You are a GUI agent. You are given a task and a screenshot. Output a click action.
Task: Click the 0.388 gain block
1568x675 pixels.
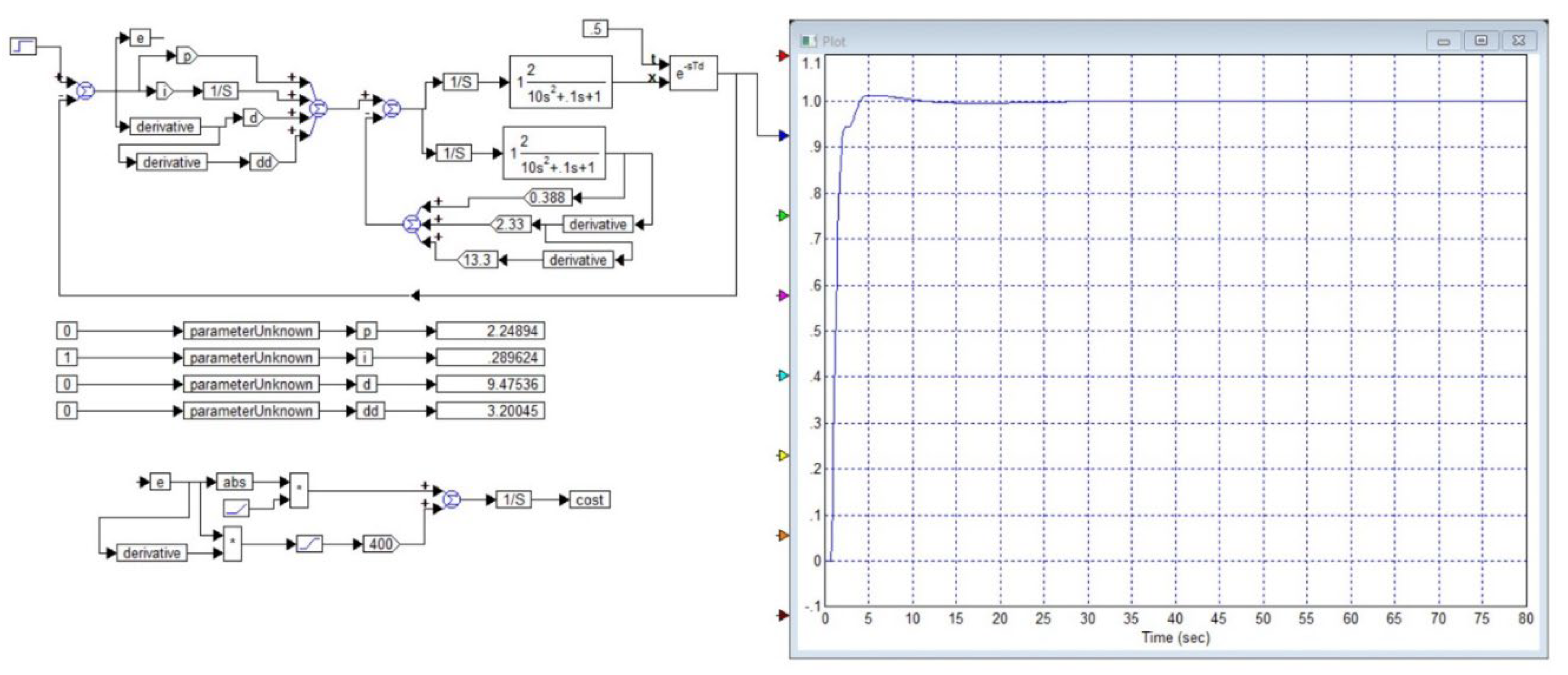pyautogui.click(x=548, y=197)
